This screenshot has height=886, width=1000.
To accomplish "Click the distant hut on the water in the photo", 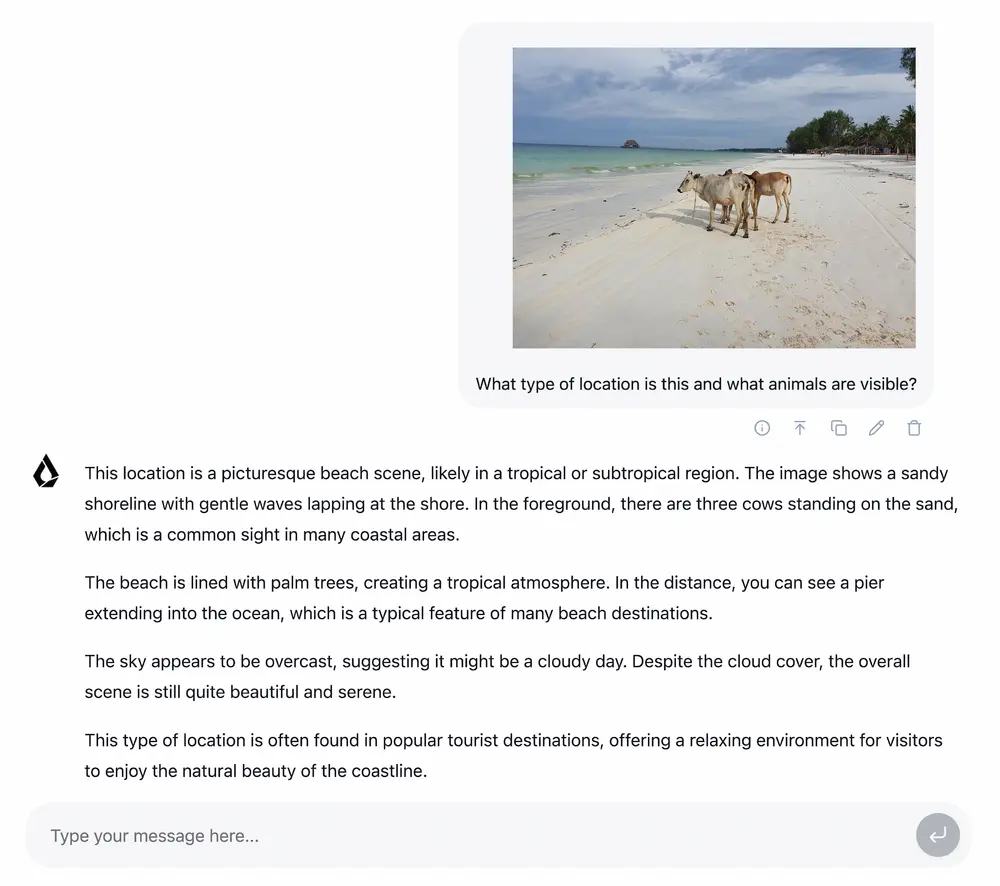I will click(631, 144).
